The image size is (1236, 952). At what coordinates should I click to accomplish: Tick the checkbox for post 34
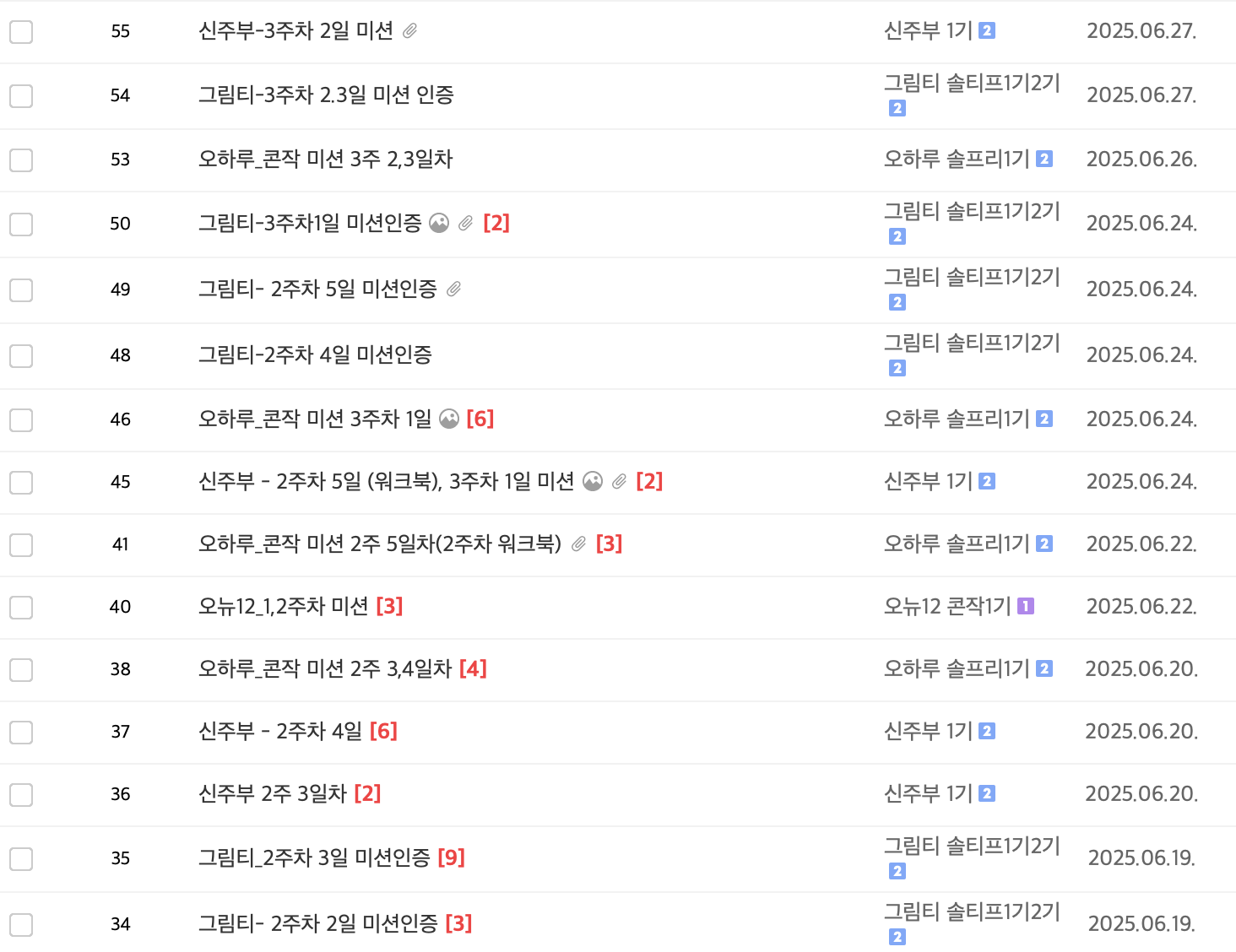tap(20, 924)
